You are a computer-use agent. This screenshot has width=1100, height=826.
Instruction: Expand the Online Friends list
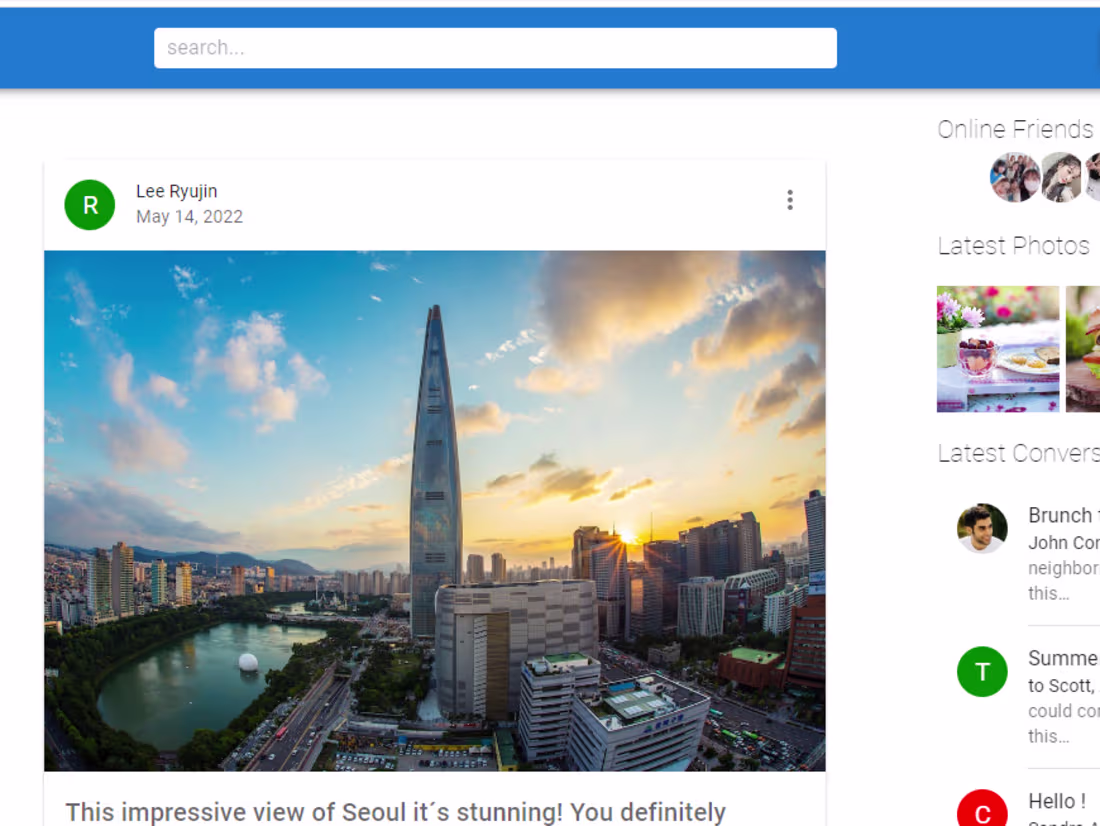click(x=1014, y=128)
